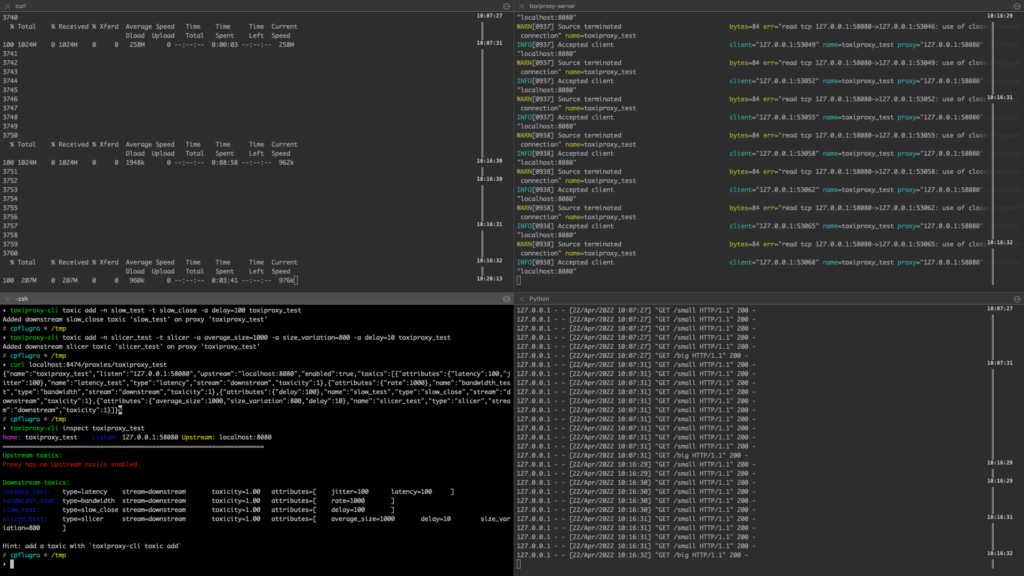Click the 10:20:13 timestamp in curl pane
The width and height of the screenshot is (1024, 576).
(x=489, y=278)
